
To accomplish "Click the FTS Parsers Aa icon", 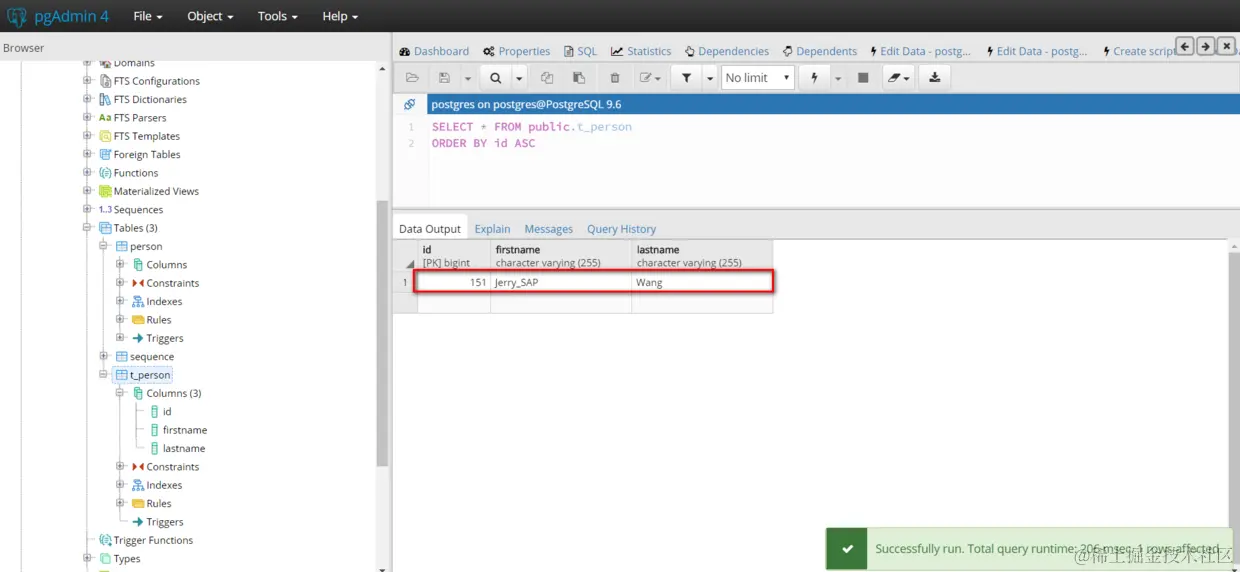I will 105,118.
